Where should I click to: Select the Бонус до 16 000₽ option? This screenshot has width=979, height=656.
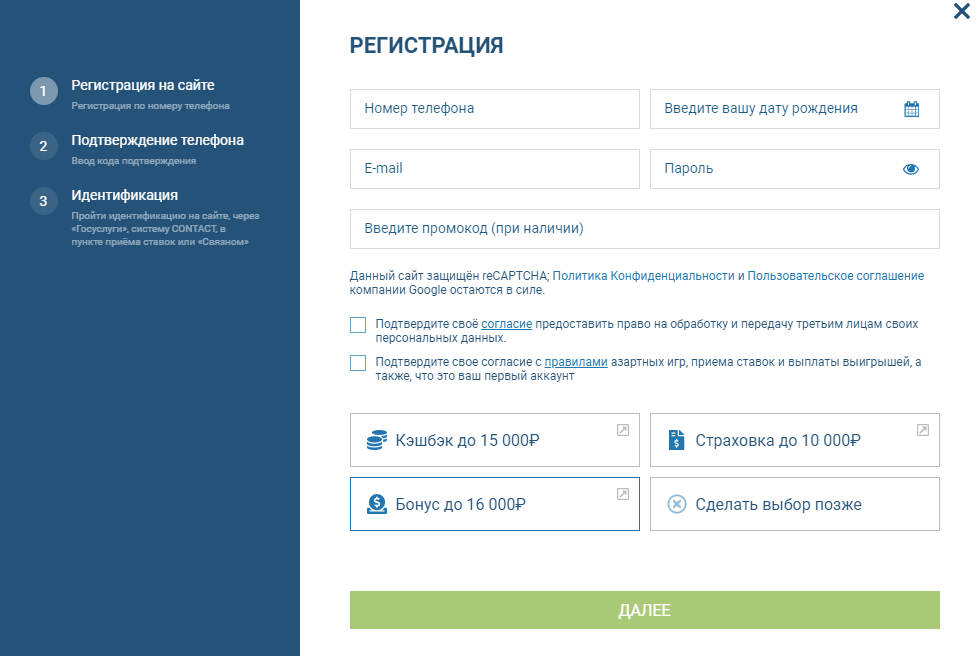coord(494,504)
